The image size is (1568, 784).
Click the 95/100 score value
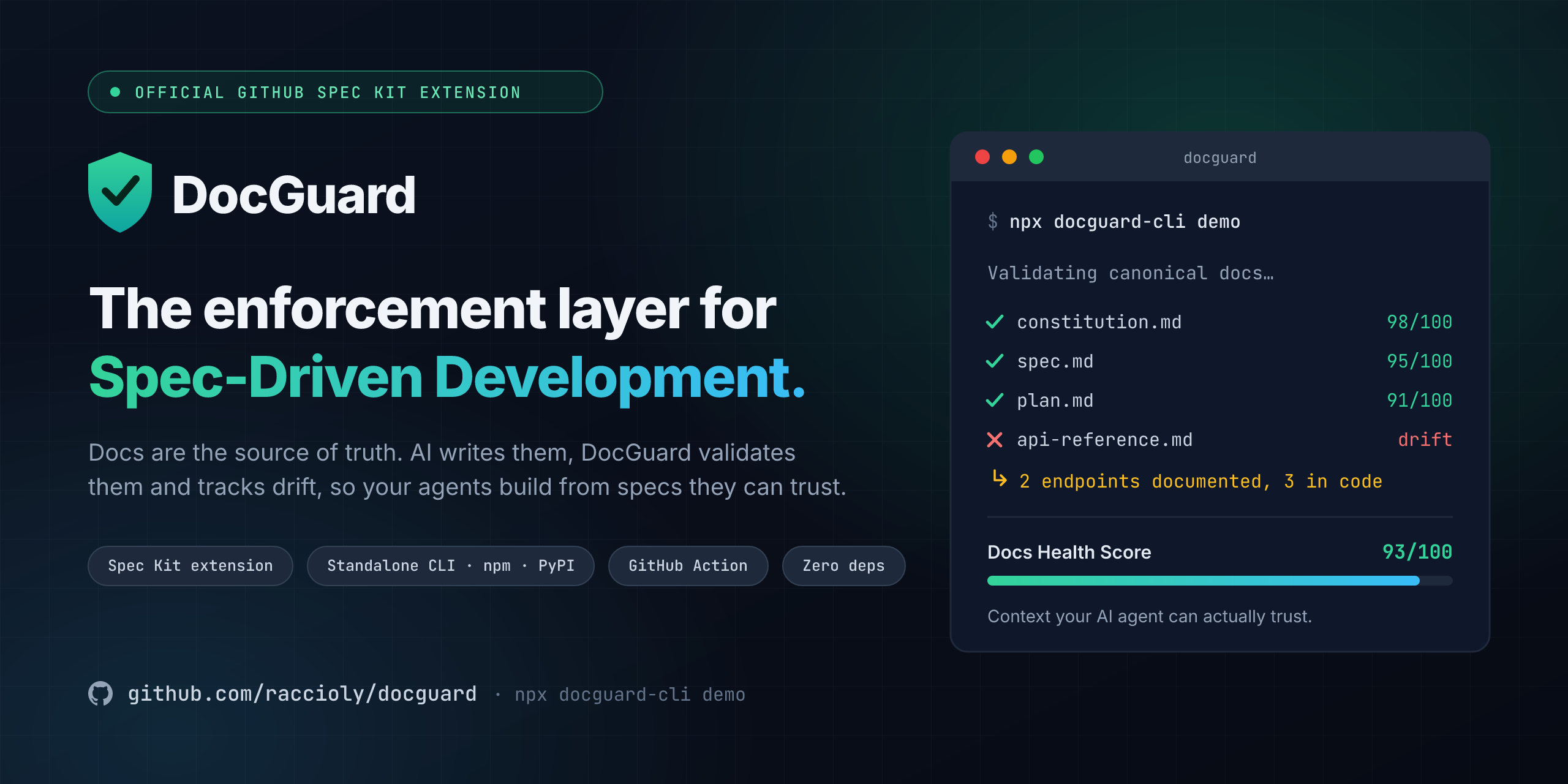coord(1420,361)
